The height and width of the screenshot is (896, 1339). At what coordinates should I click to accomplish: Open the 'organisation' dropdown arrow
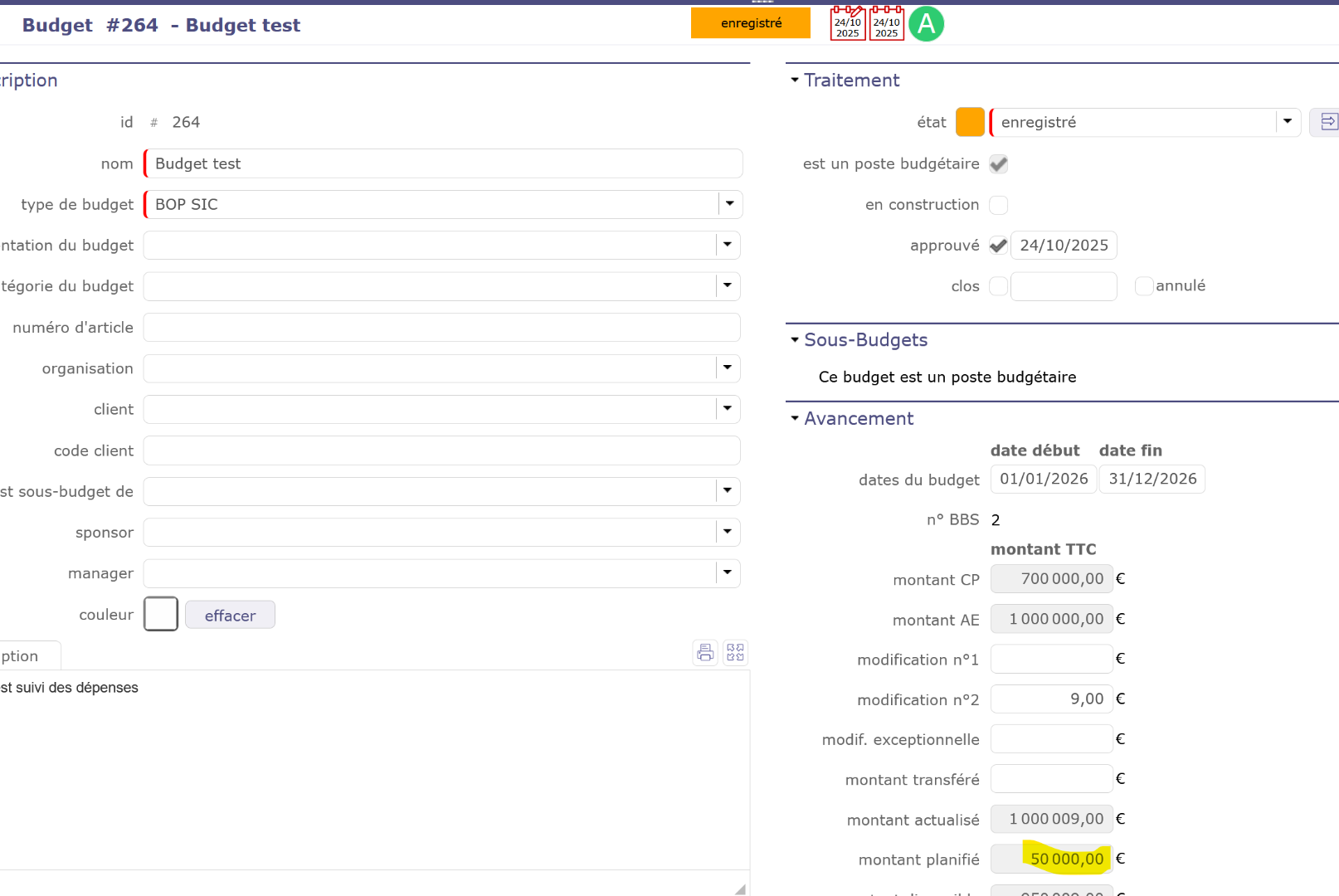pos(728,368)
